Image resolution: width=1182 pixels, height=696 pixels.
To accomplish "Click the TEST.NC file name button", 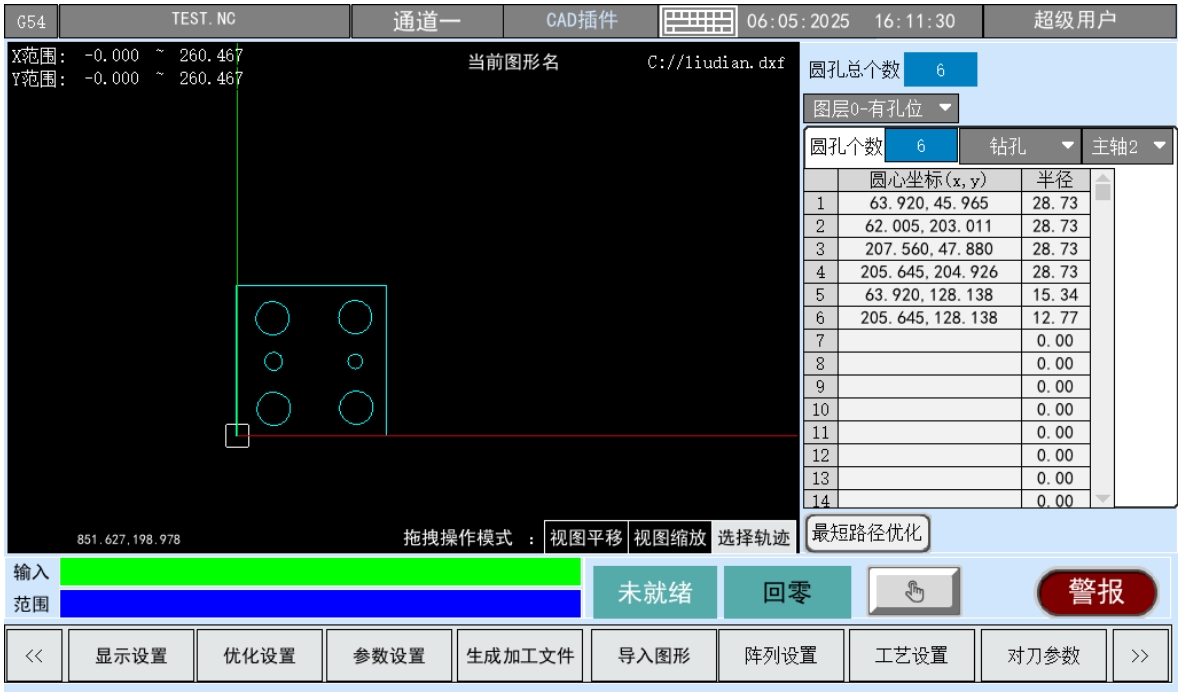I will [x=204, y=21].
